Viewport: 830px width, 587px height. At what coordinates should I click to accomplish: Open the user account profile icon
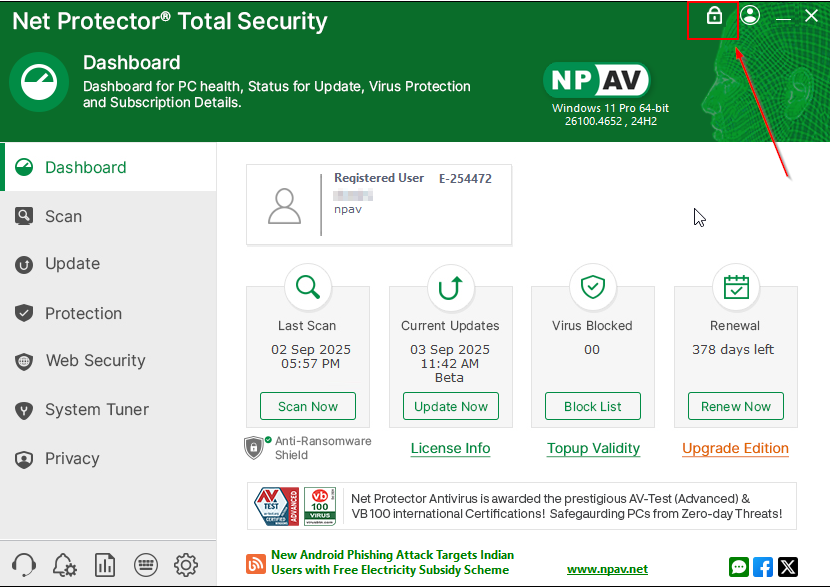pos(750,15)
